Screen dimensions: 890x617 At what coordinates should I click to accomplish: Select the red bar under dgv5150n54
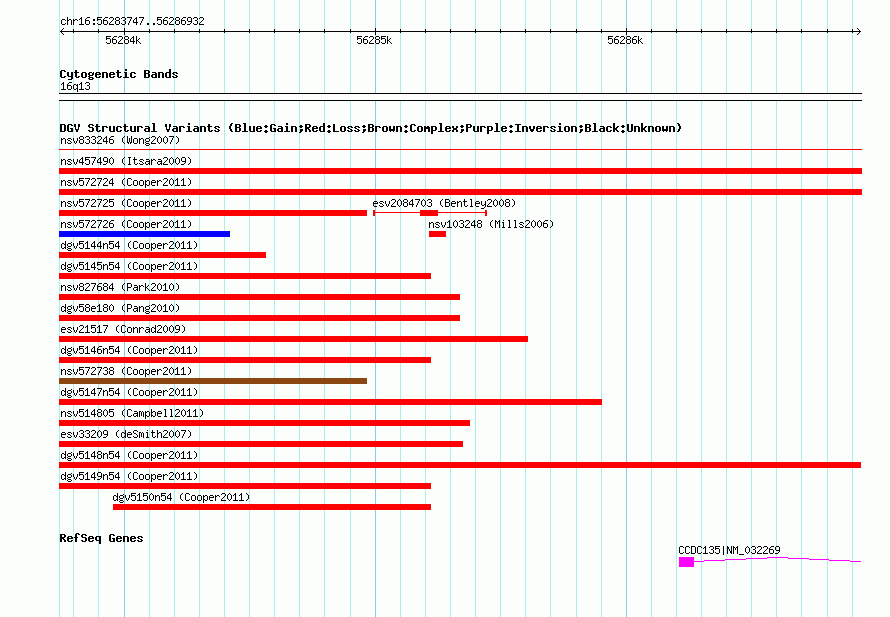click(x=272, y=507)
